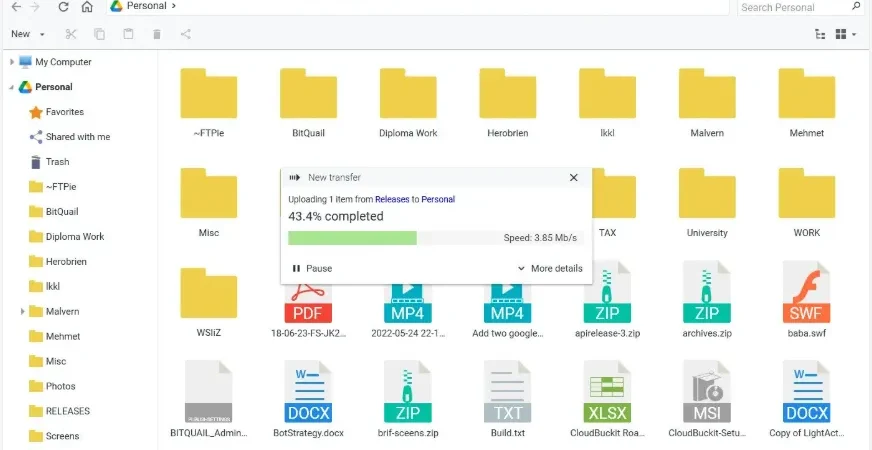This screenshot has height=450, width=872.
Task: Click the Share icon in toolbar
Action: pos(186,34)
